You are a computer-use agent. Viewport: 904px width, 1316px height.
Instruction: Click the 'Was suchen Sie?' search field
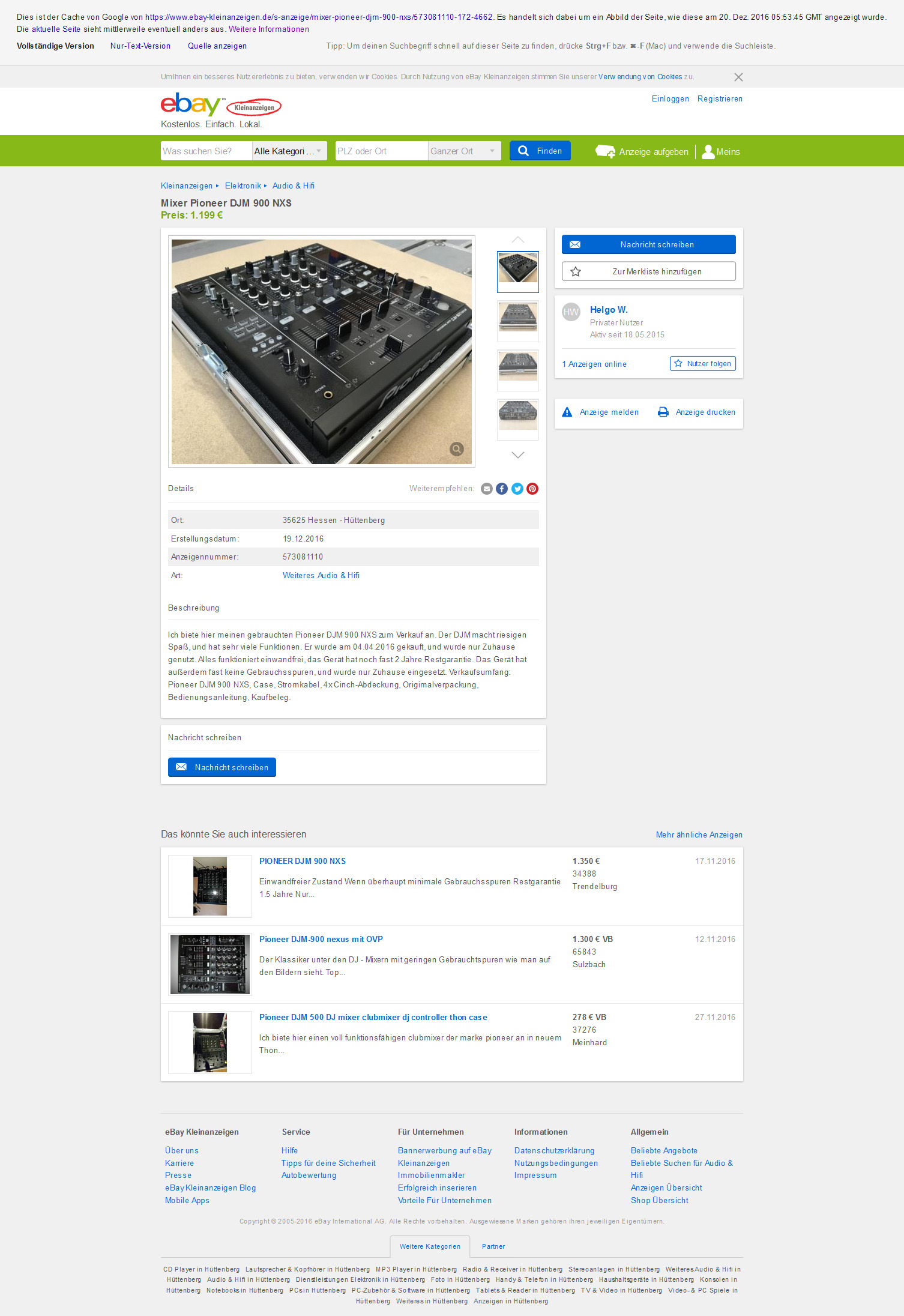coord(206,151)
